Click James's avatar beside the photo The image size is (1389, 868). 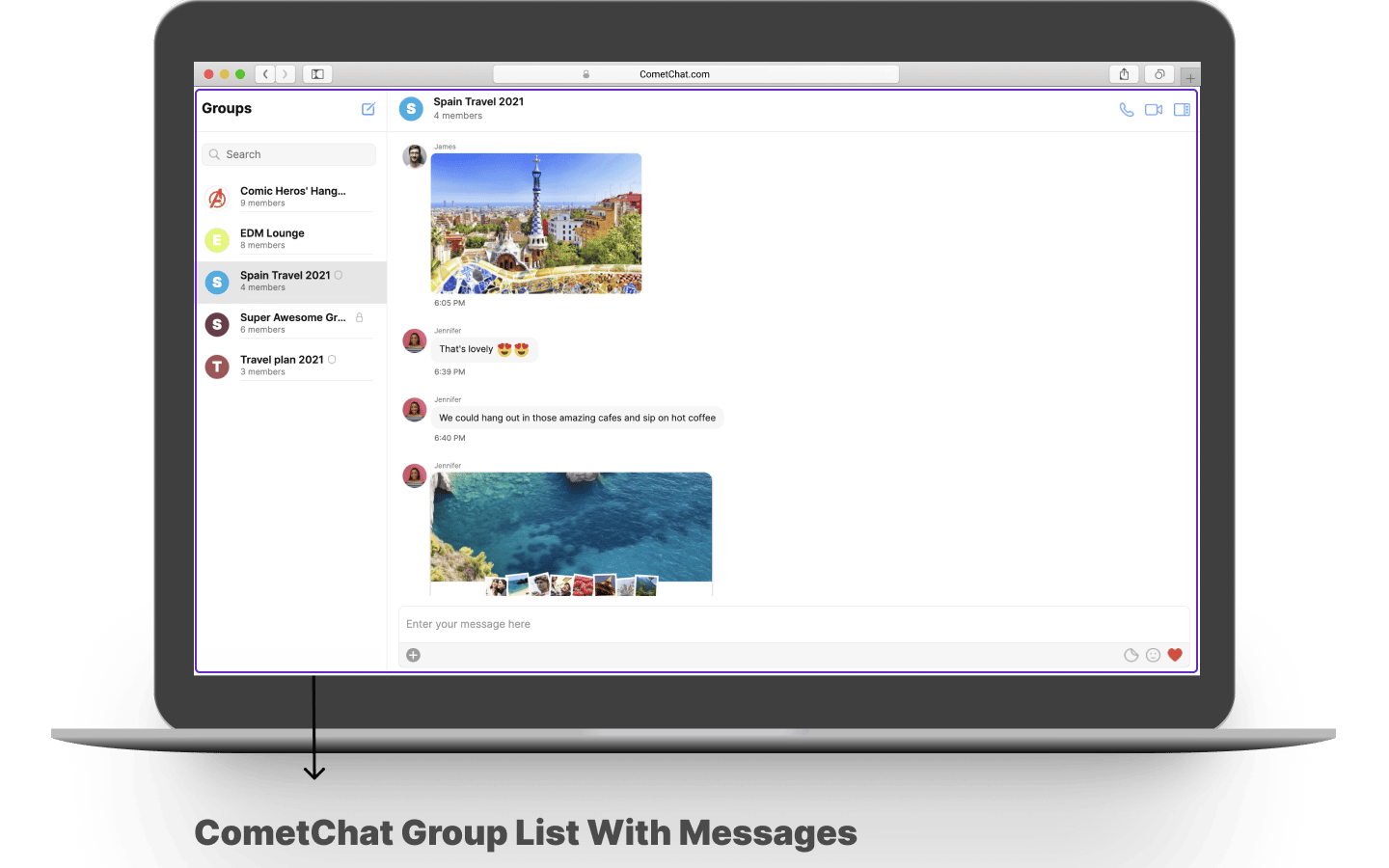(x=415, y=156)
